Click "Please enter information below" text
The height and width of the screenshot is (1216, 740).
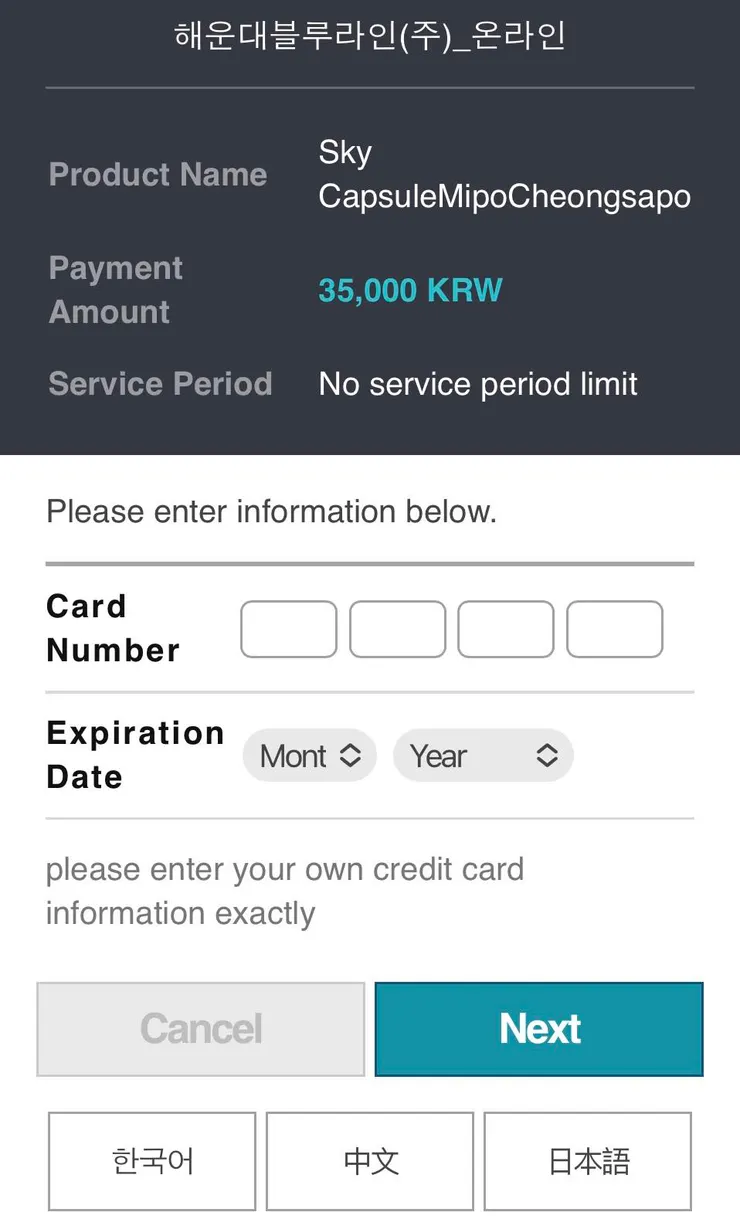pyautogui.click(x=271, y=512)
